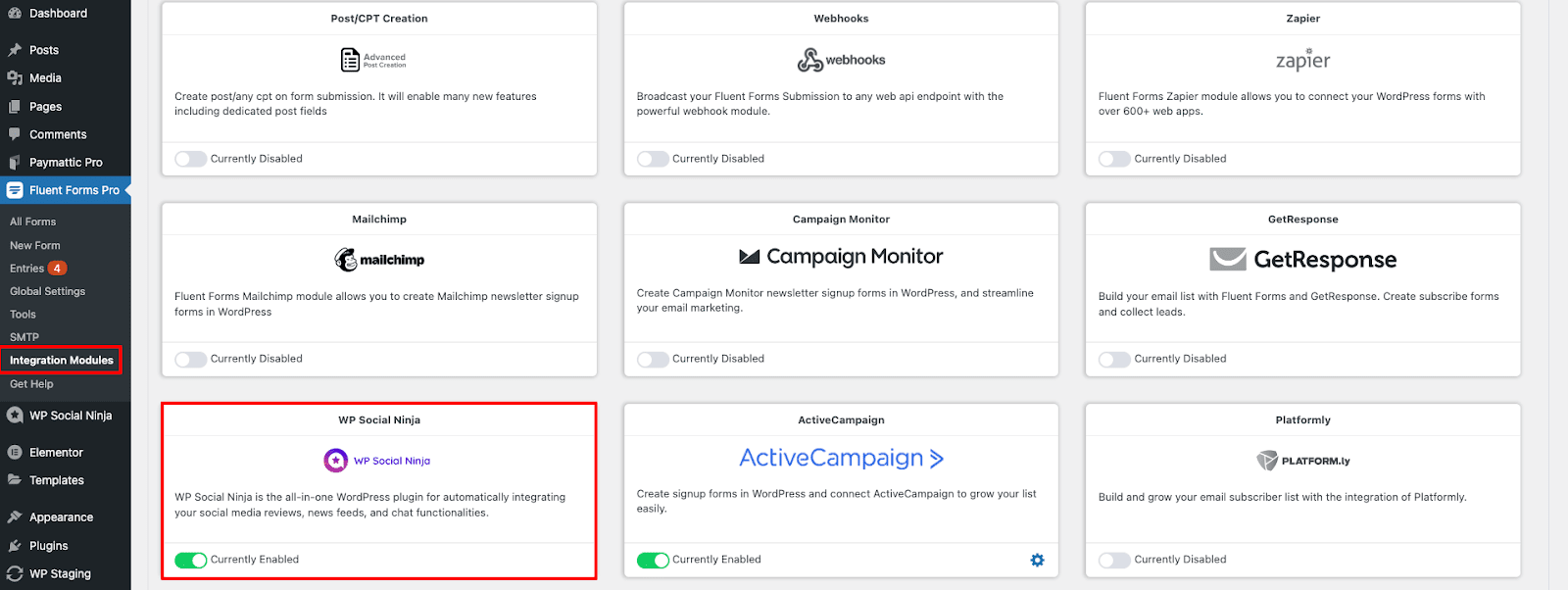Click the Pages sidebar icon
Image resolution: width=1568 pixels, height=590 pixels.
[x=15, y=107]
